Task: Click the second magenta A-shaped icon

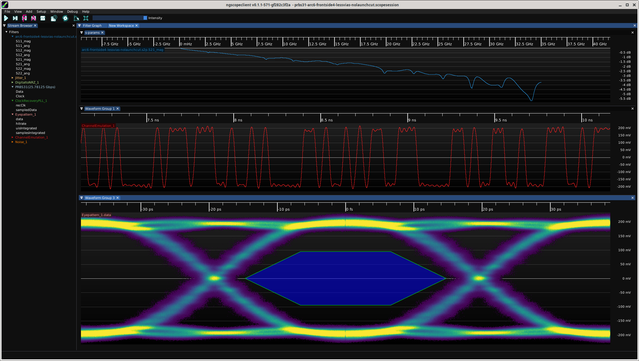Action: coord(33,18)
